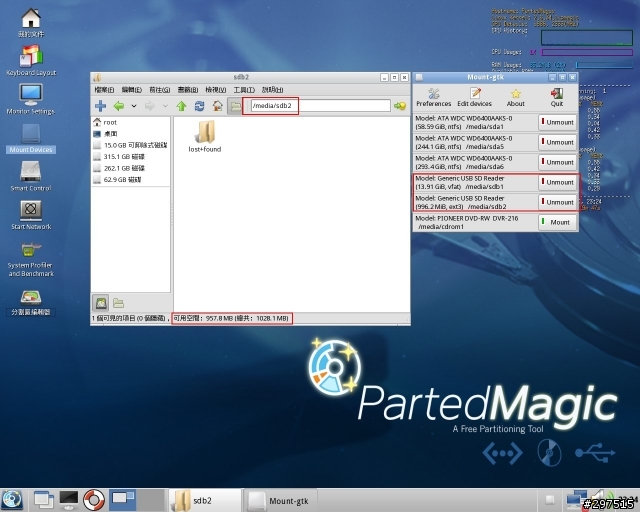Activate the Mount-gtk taskbar button

point(280,501)
